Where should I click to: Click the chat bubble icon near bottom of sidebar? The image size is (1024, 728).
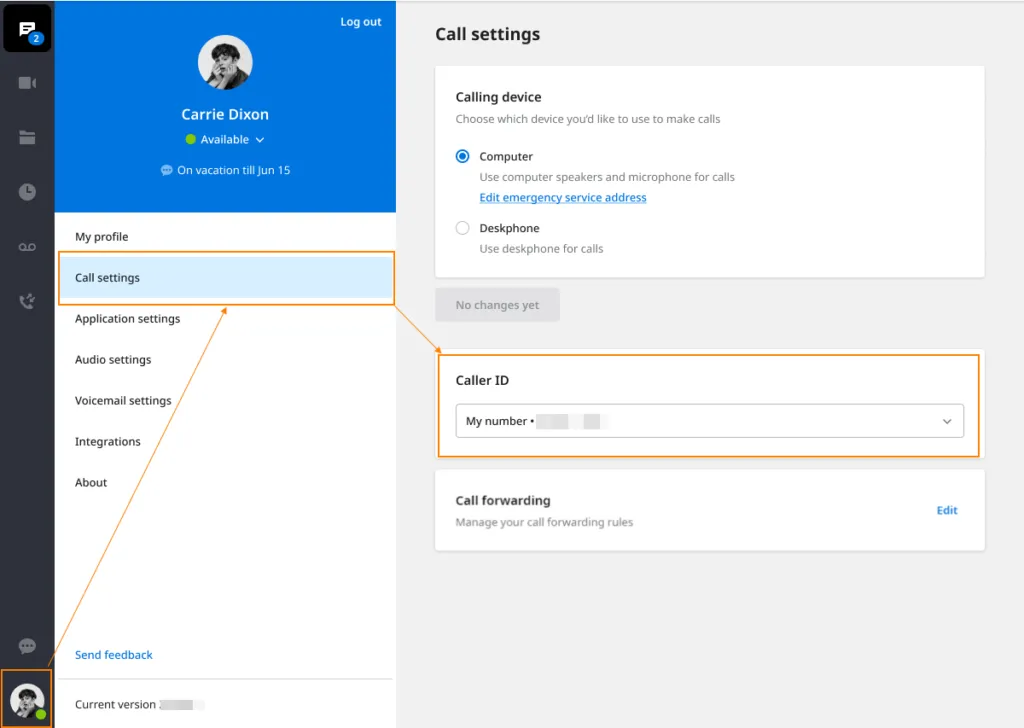[27, 646]
